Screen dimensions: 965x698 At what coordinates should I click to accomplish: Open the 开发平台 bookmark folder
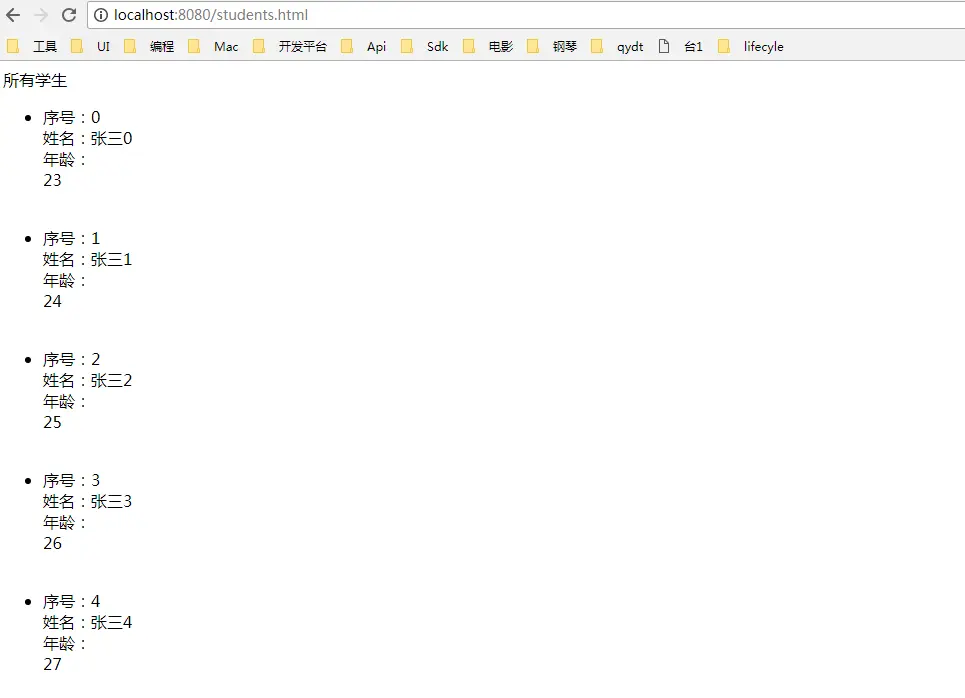coord(290,46)
